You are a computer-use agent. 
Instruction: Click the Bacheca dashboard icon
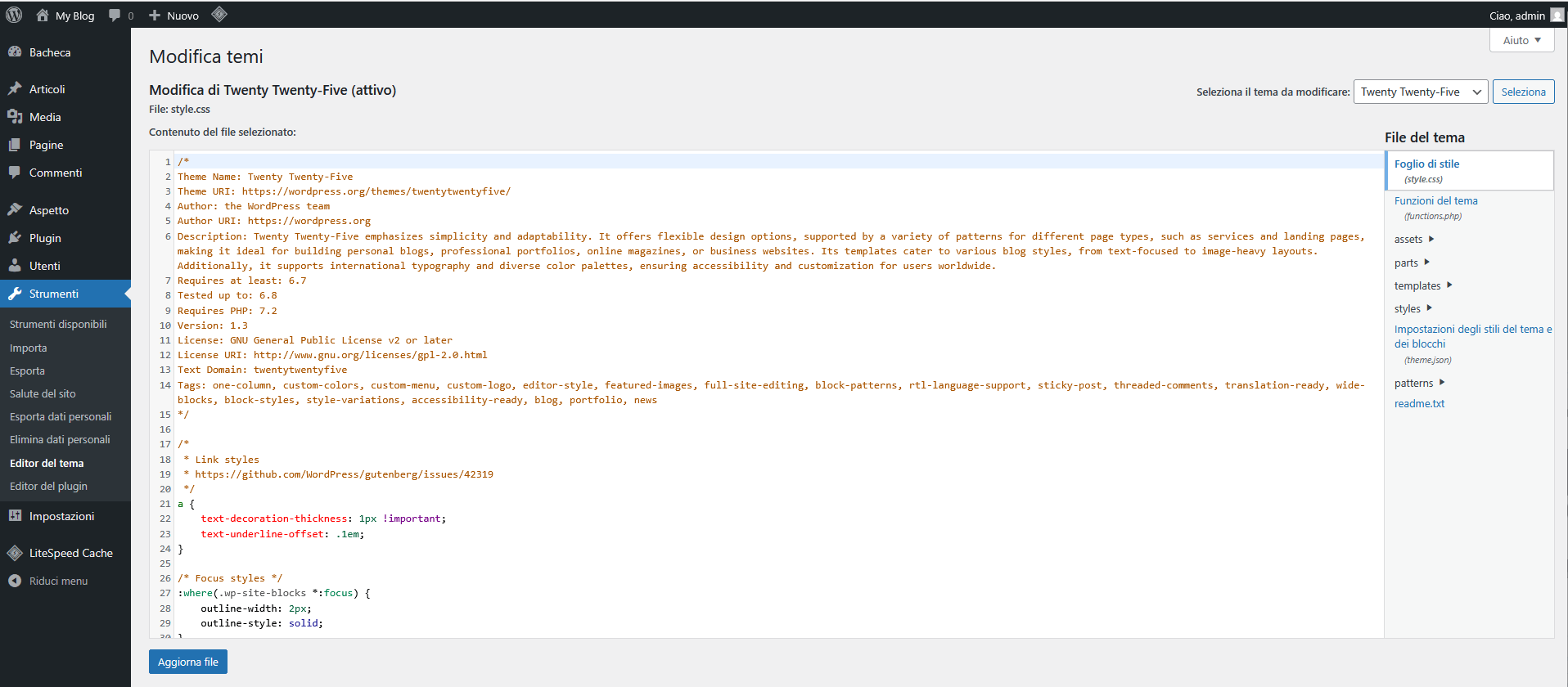click(15, 52)
